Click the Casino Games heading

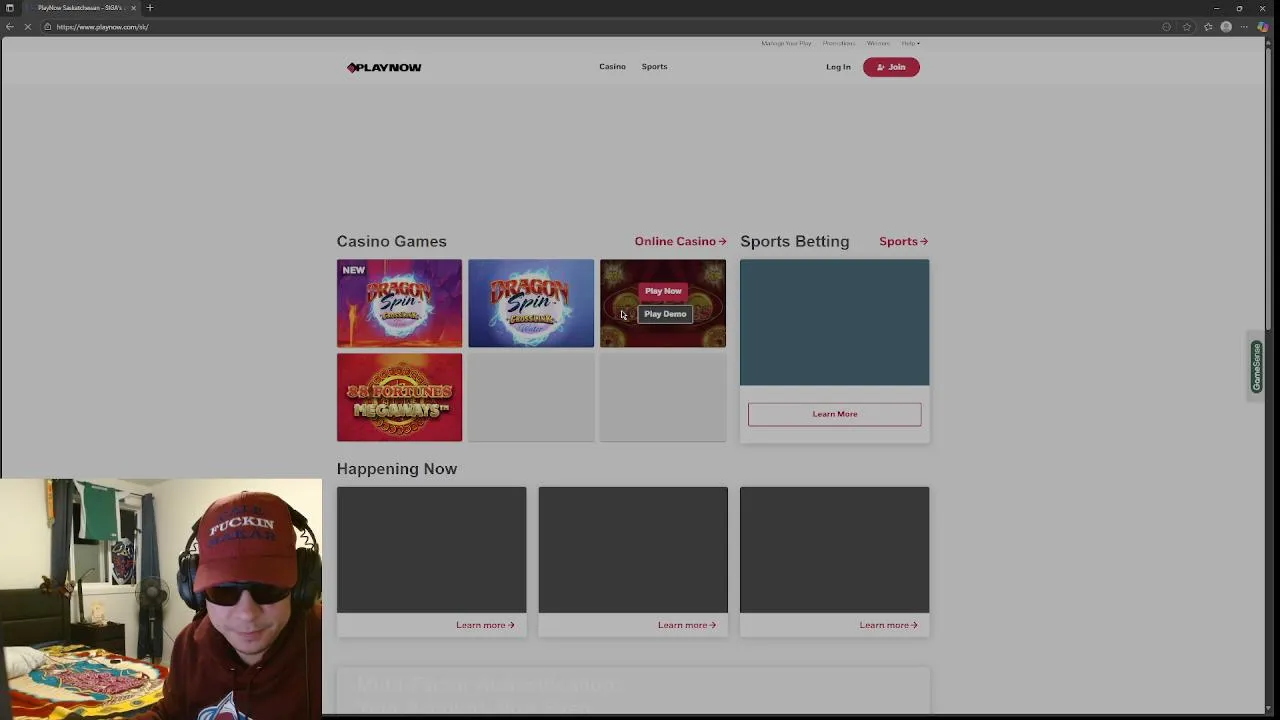click(391, 241)
